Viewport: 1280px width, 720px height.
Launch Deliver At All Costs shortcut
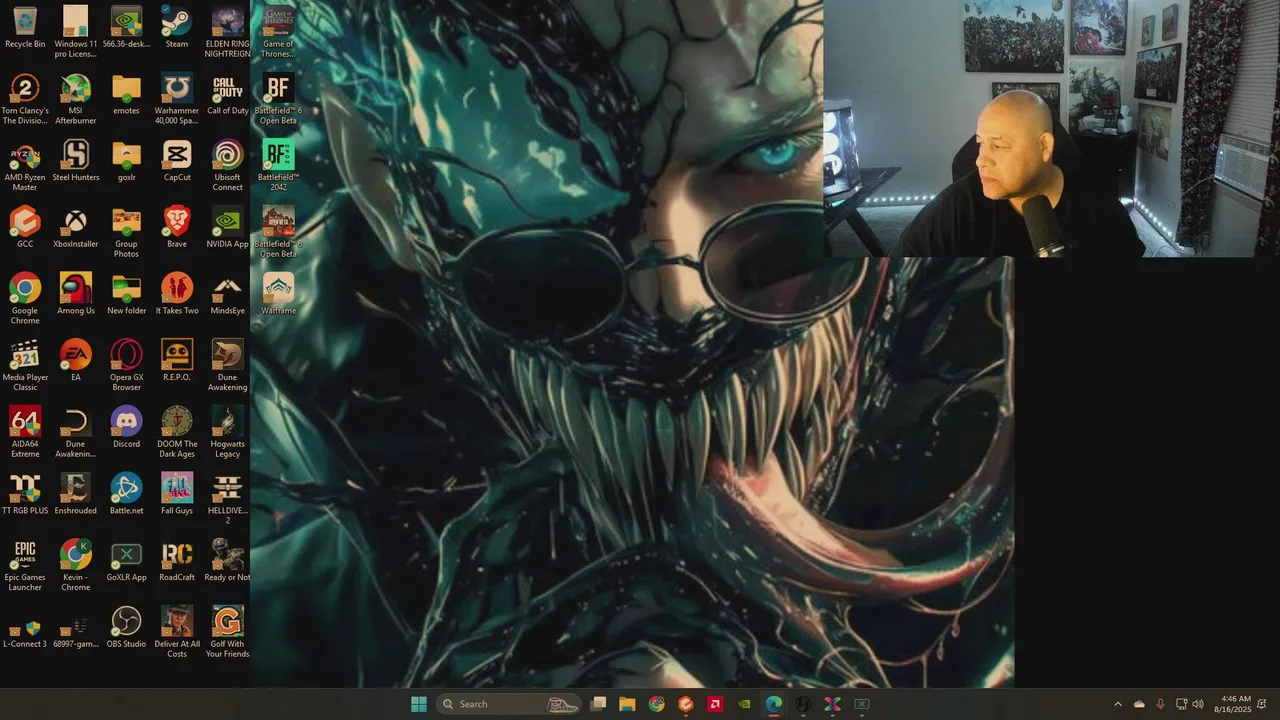[x=177, y=632]
